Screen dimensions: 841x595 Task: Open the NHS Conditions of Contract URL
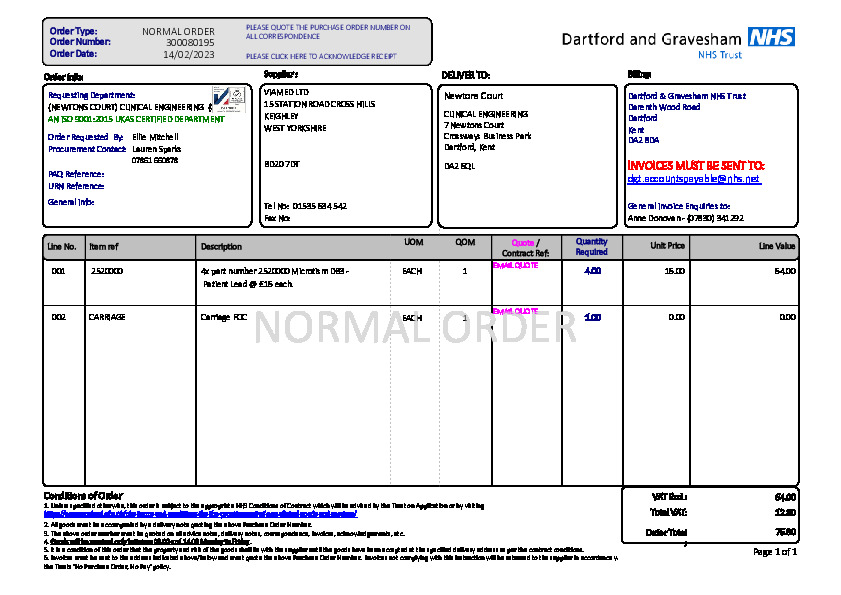(x=200, y=514)
